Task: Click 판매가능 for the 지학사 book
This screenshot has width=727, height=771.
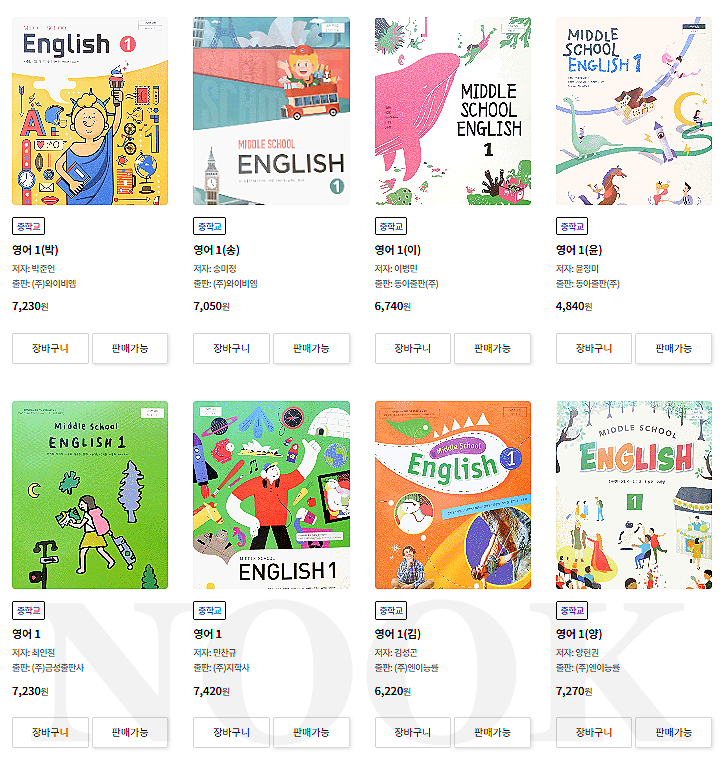Action: coord(311,732)
